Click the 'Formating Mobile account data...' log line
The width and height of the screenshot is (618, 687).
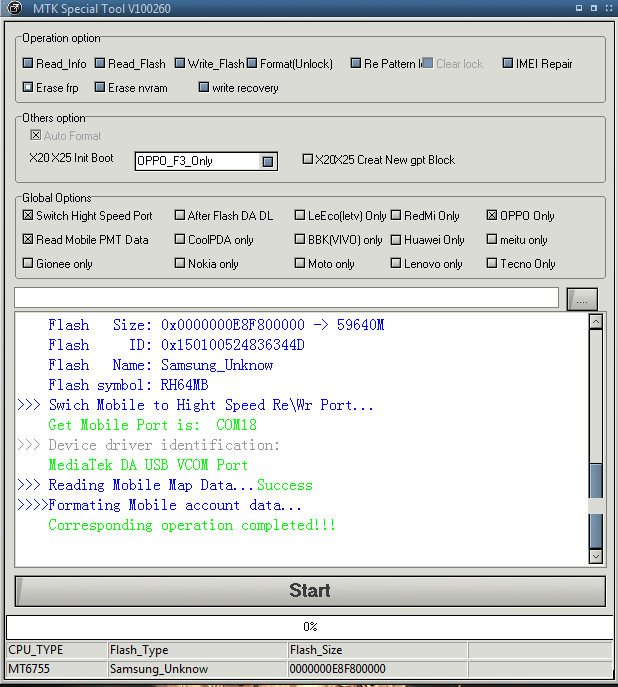(159, 505)
